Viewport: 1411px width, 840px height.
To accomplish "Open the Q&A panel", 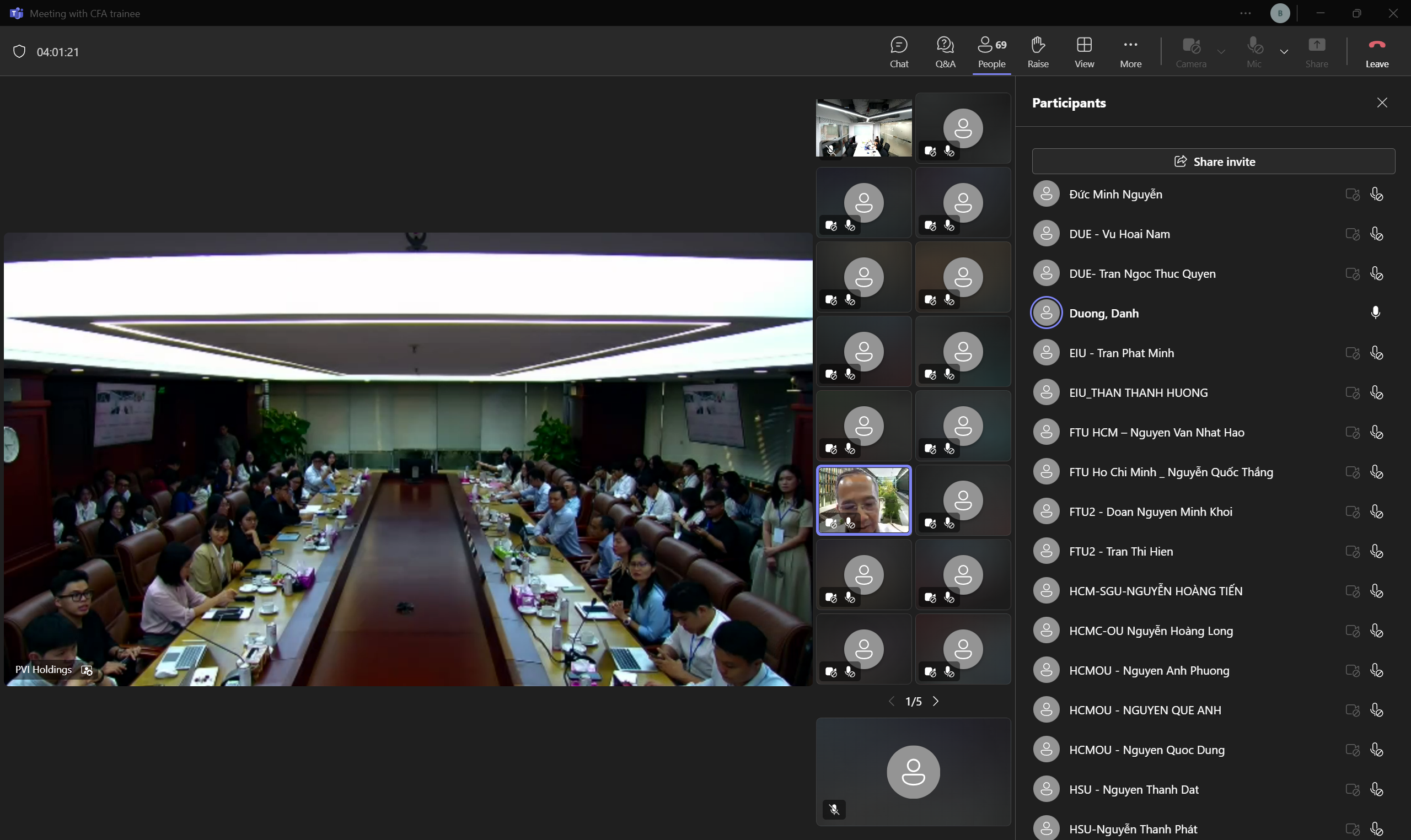I will click(945, 51).
